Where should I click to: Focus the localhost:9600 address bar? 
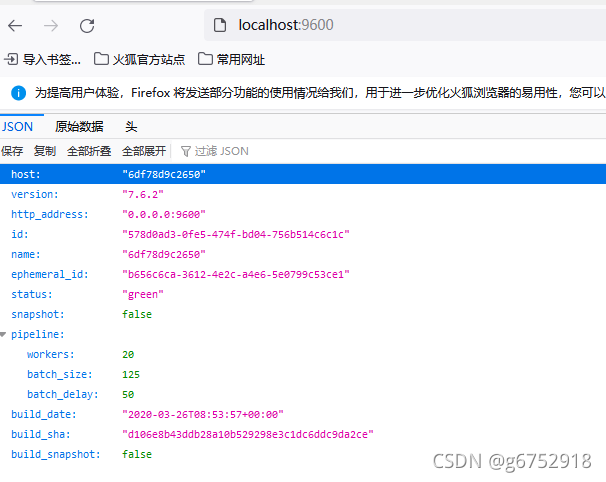point(405,25)
